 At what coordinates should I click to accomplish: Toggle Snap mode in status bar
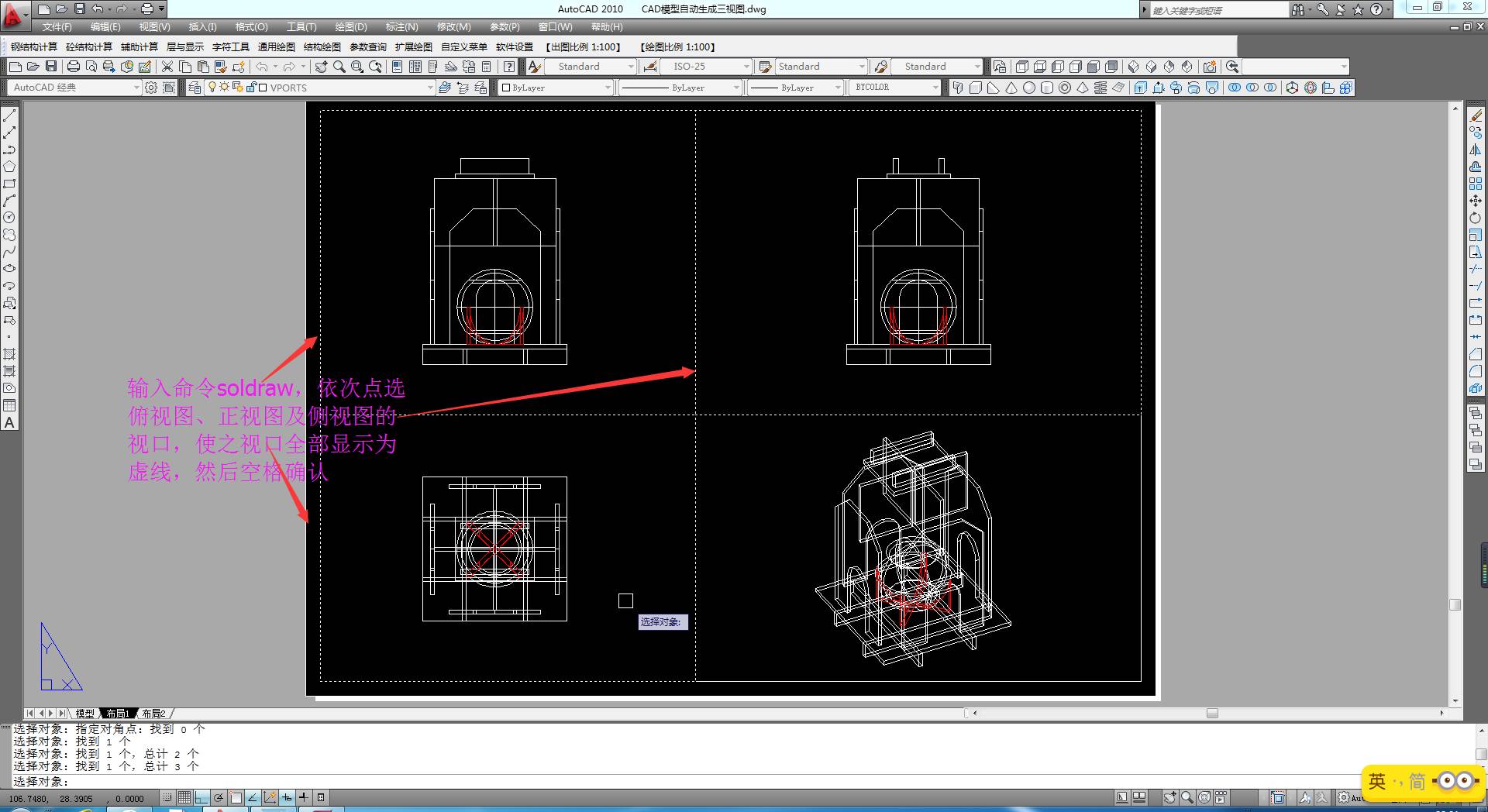point(167,797)
